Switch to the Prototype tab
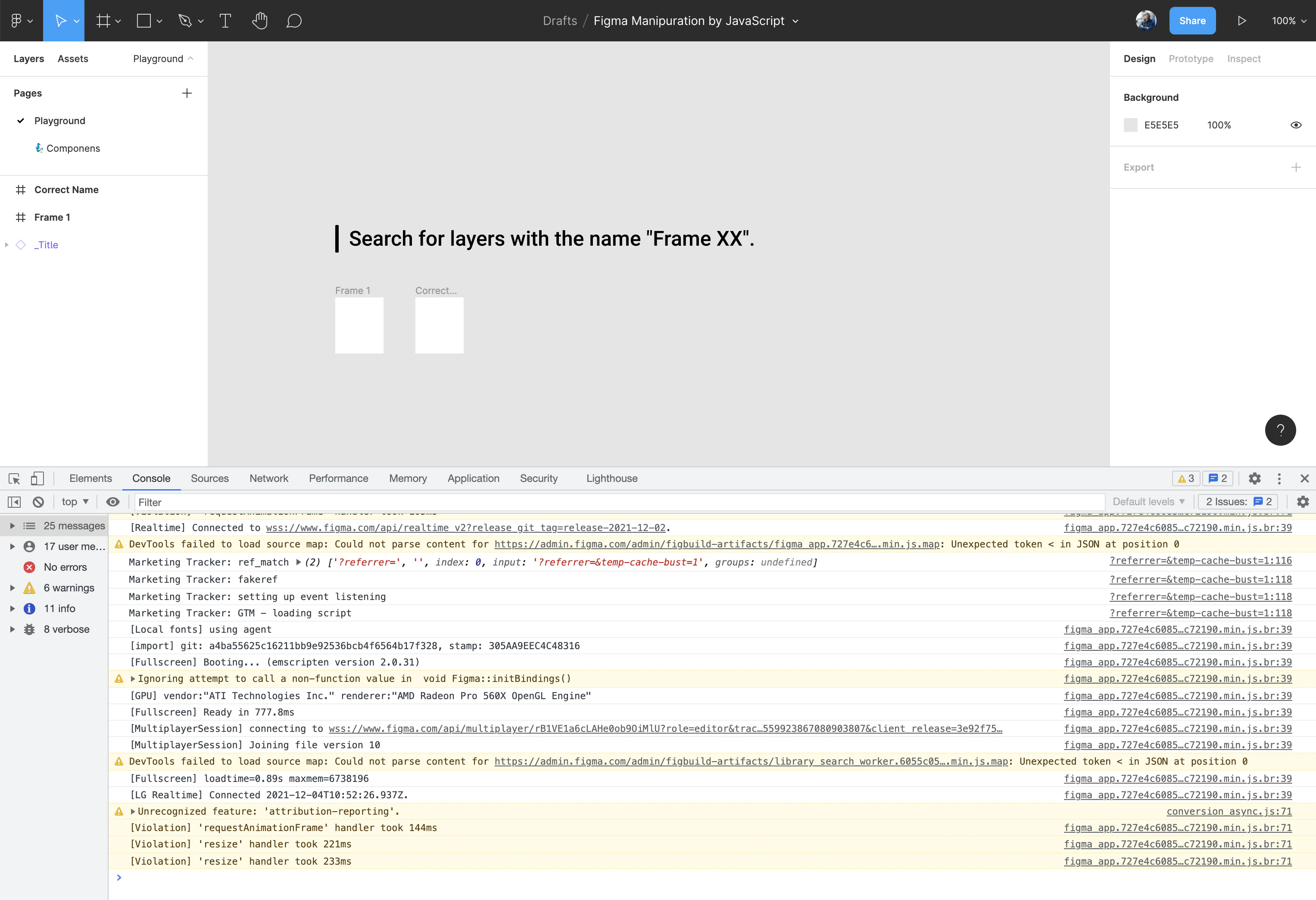The image size is (1316, 900). click(x=1191, y=59)
